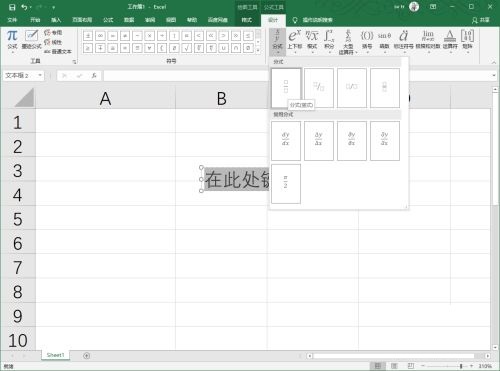The height and width of the screenshot is (371, 500).
Task: Open the Insert (插入) tab
Action: click(56, 20)
